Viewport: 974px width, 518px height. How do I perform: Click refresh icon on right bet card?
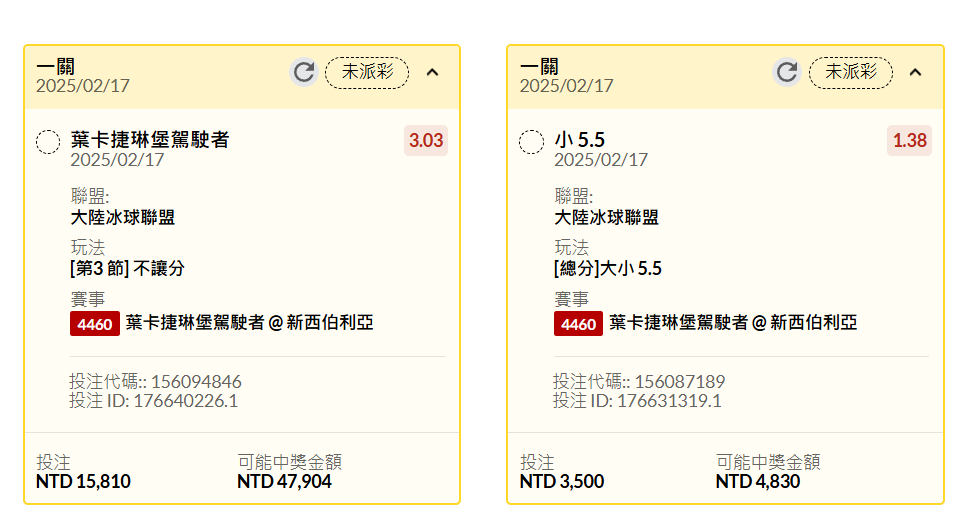click(x=787, y=72)
